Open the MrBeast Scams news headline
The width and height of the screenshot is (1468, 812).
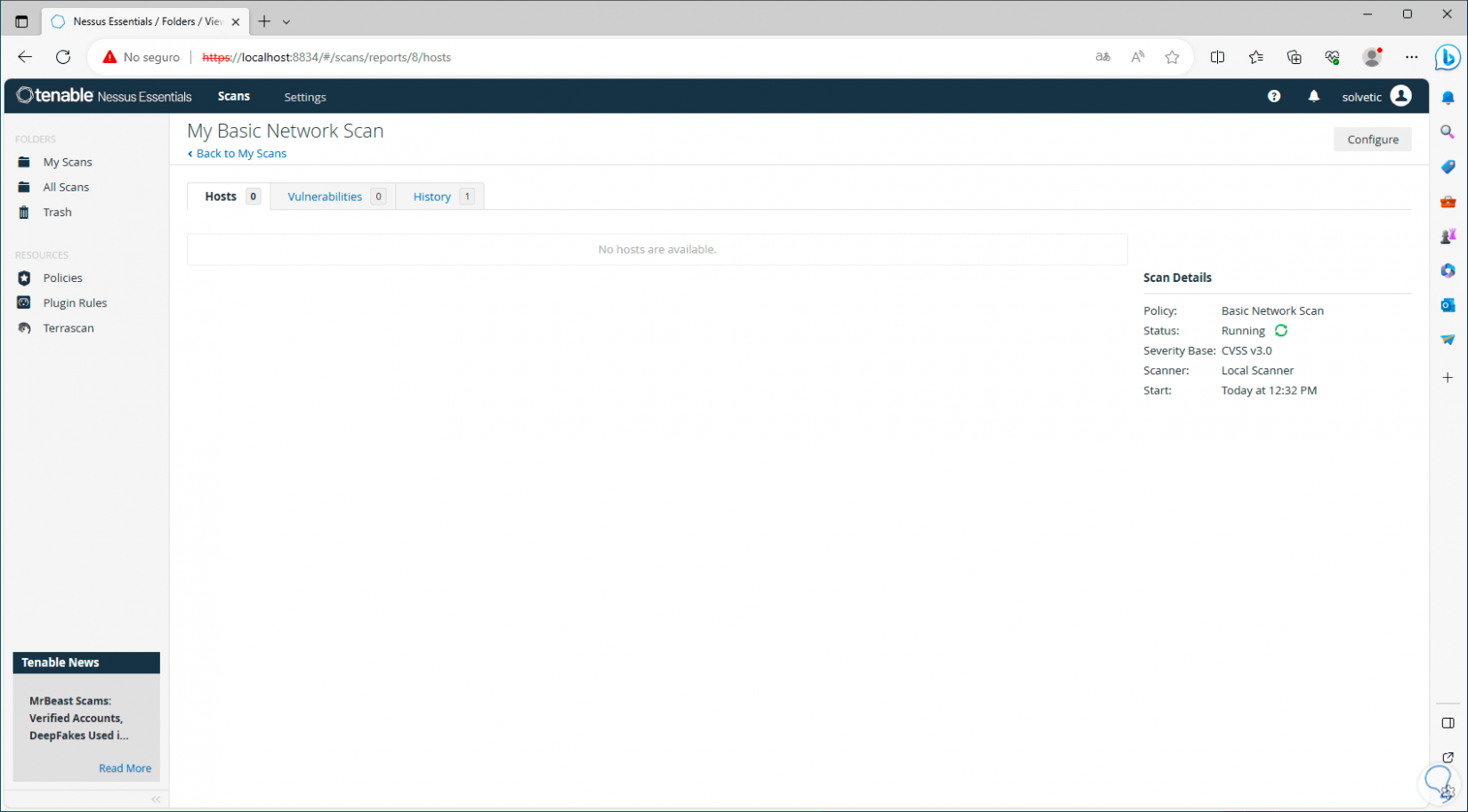tap(78, 719)
